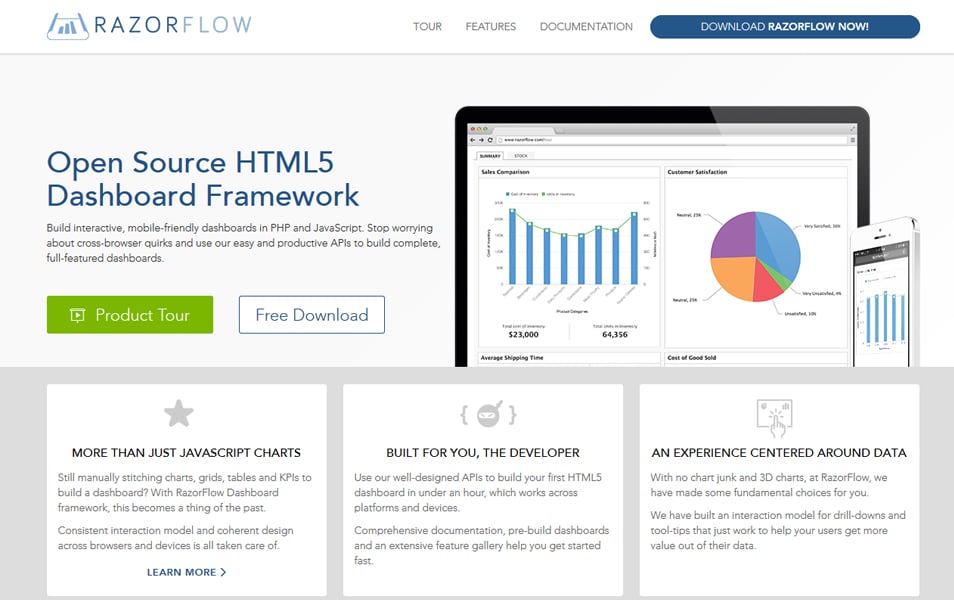Open the Tour navigation item

[x=427, y=27]
